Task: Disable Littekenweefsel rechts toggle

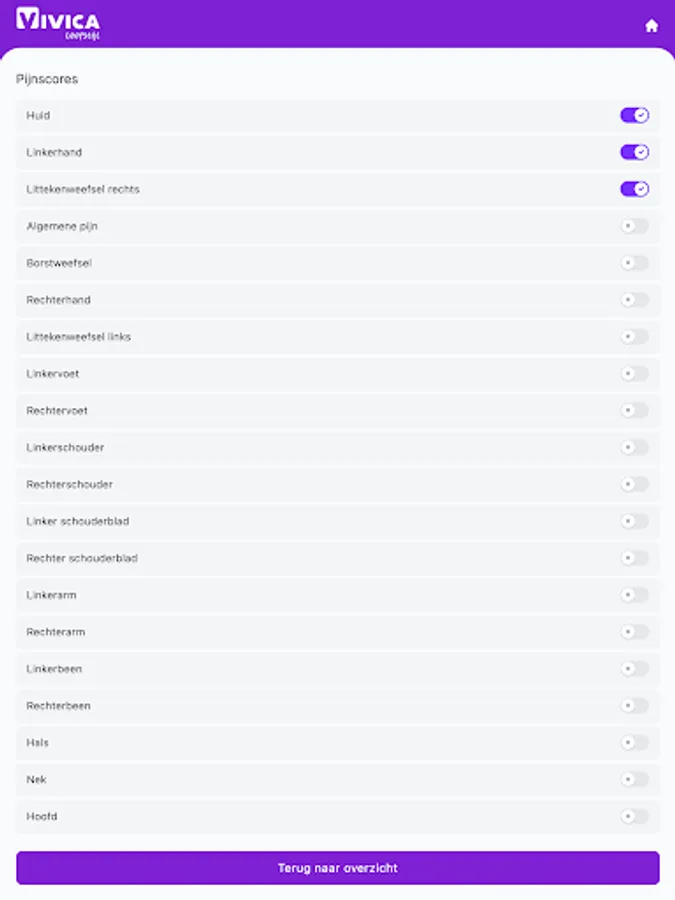Action: tap(634, 189)
